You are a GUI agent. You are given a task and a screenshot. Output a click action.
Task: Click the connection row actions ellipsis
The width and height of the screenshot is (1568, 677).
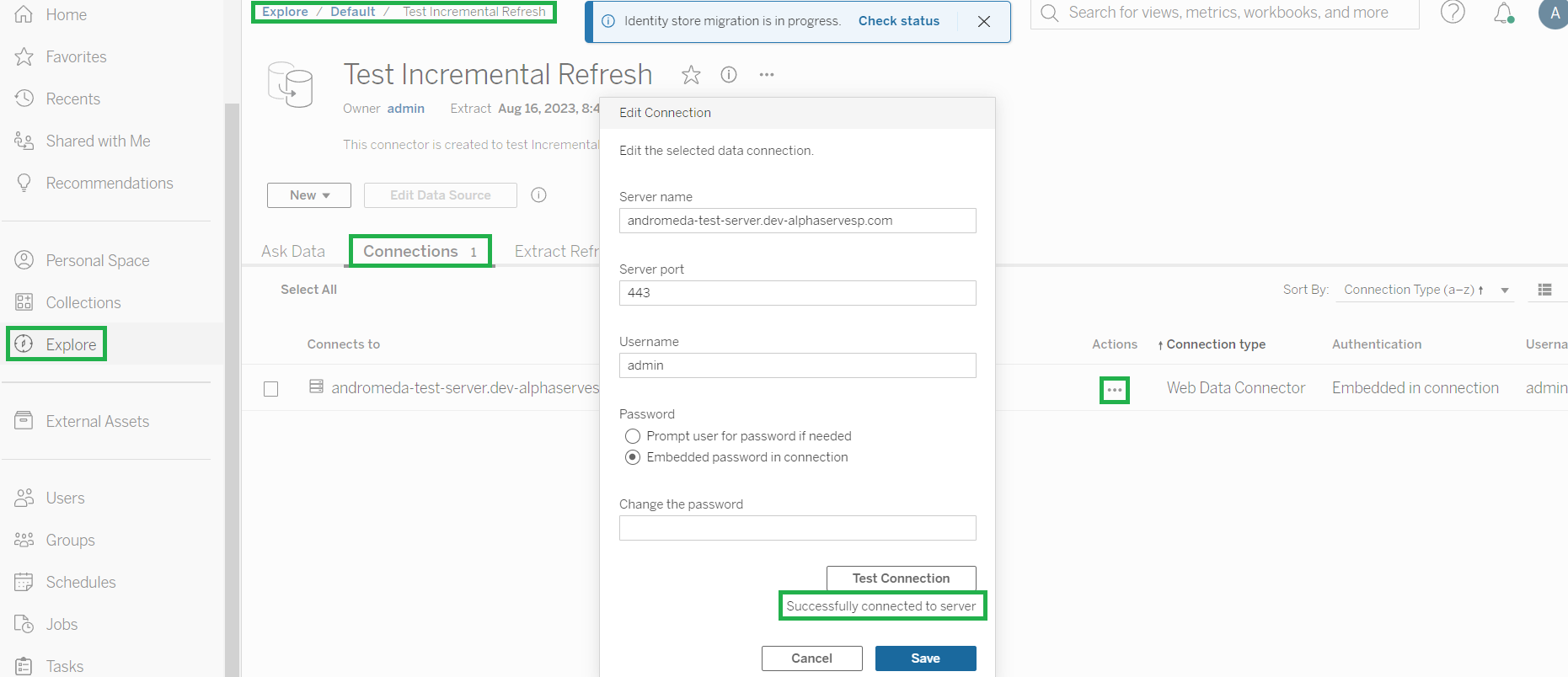point(1114,390)
